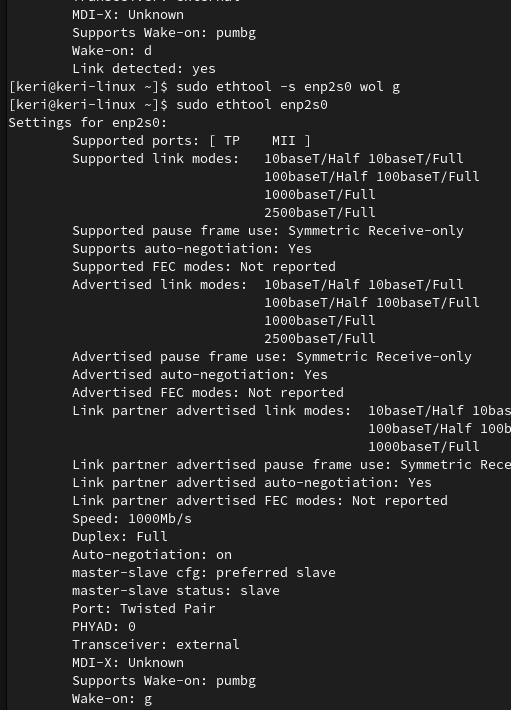The width and height of the screenshot is (511, 710).
Task: Click 'Supported pause frame use' line
Action: coord(268,231)
